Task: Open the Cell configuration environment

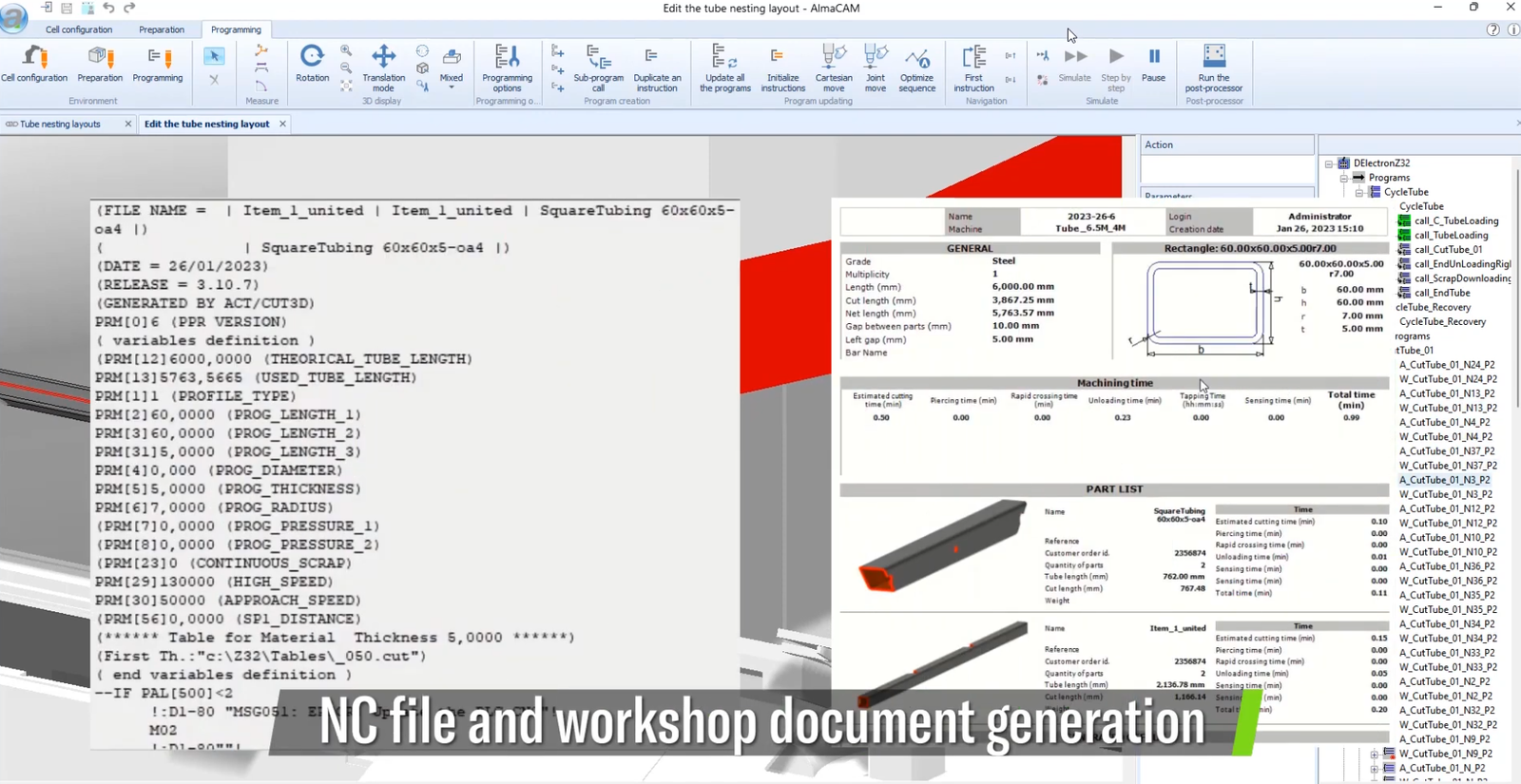Action: (x=34, y=65)
